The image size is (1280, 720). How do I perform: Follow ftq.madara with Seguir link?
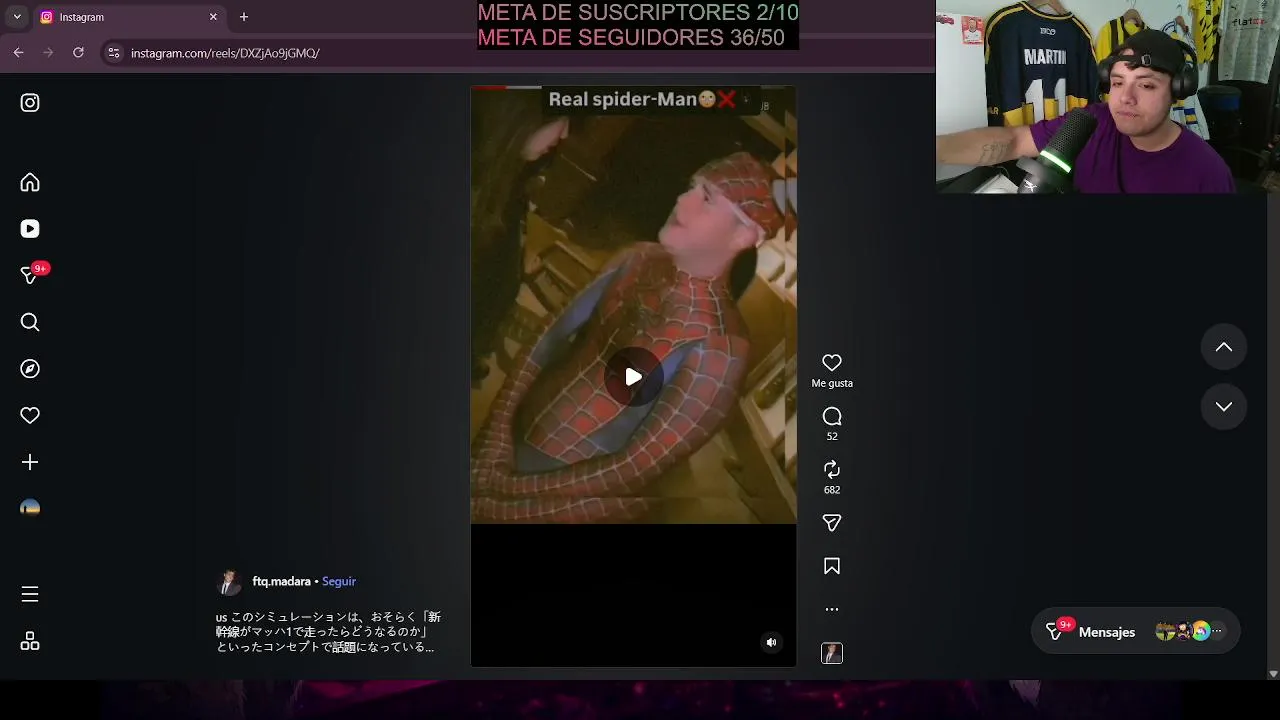click(x=339, y=581)
